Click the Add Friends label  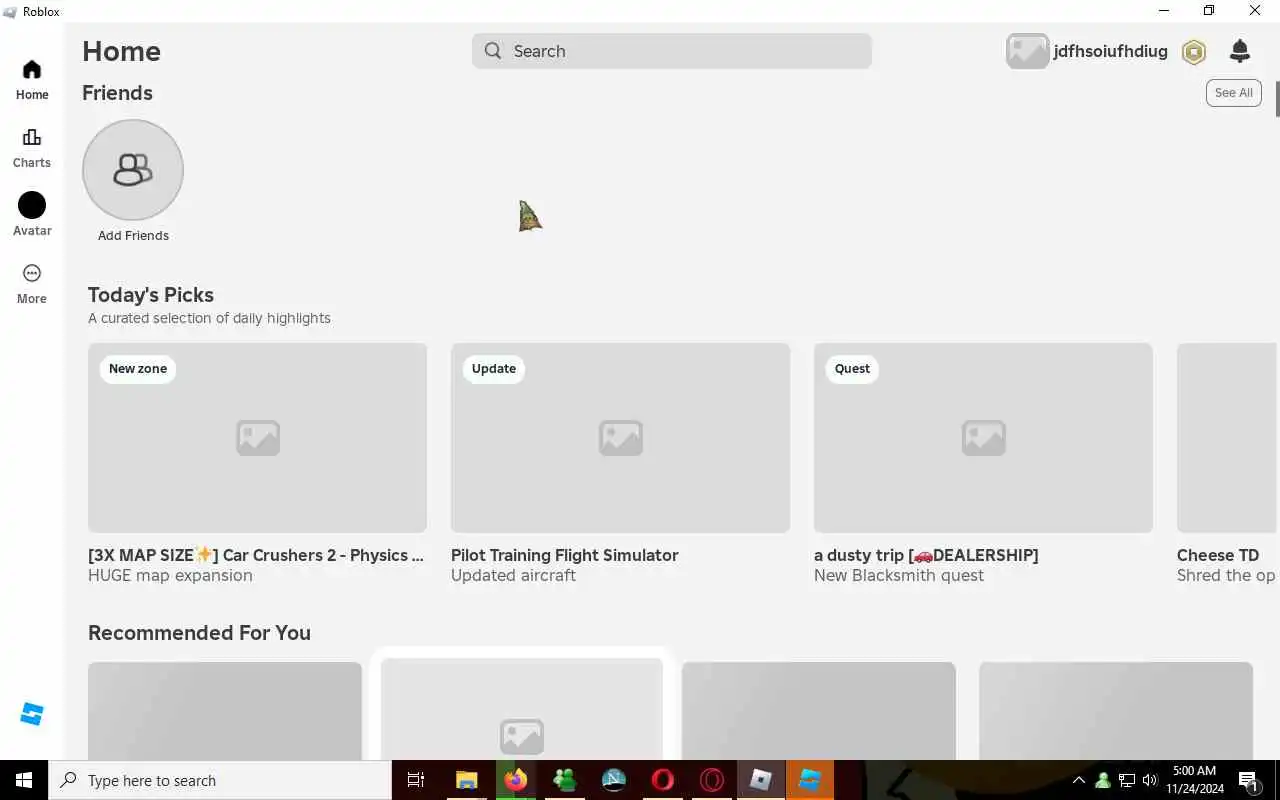click(x=133, y=236)
